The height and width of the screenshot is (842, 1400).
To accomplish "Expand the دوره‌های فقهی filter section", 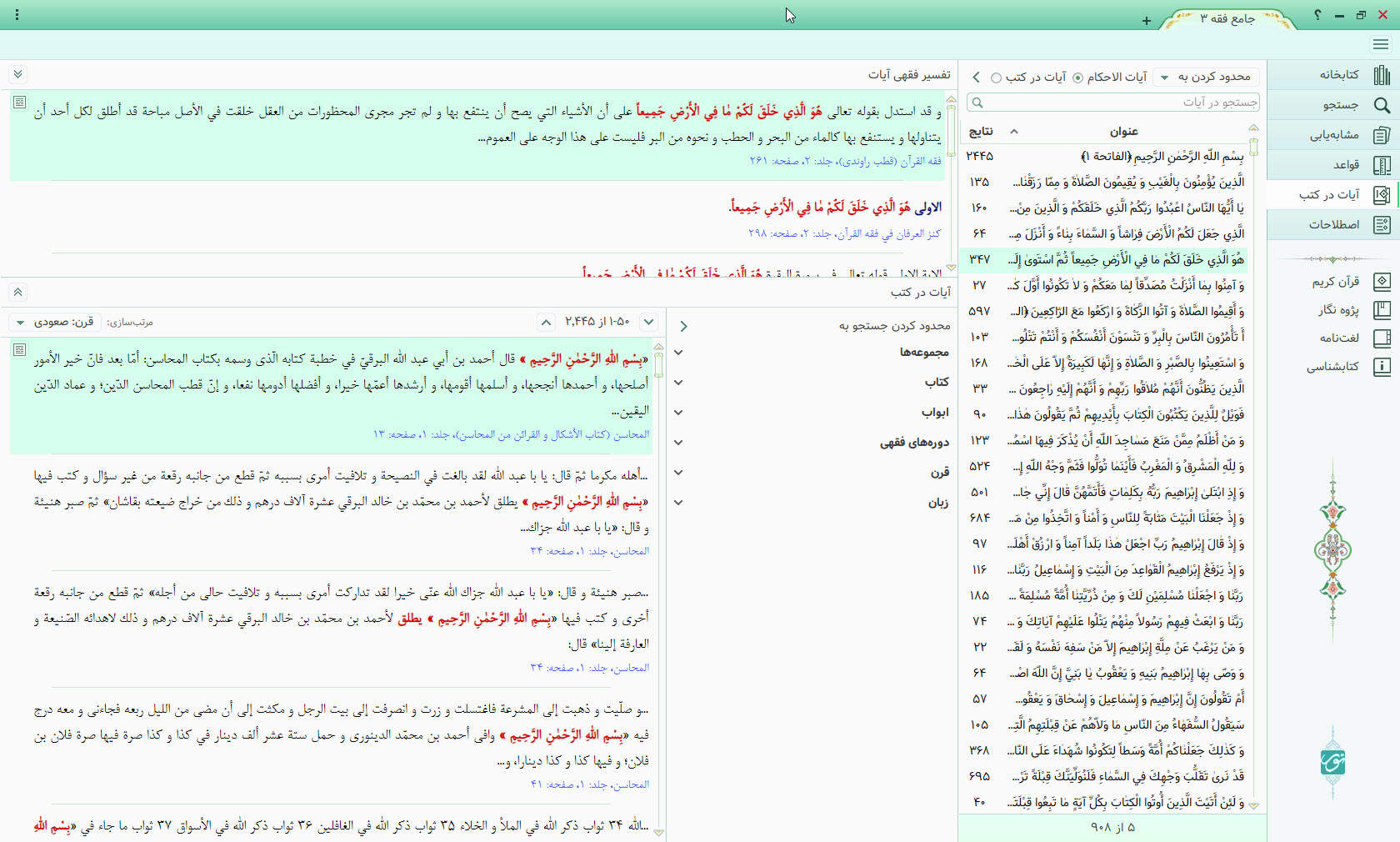I will click(x=678, y=443).
